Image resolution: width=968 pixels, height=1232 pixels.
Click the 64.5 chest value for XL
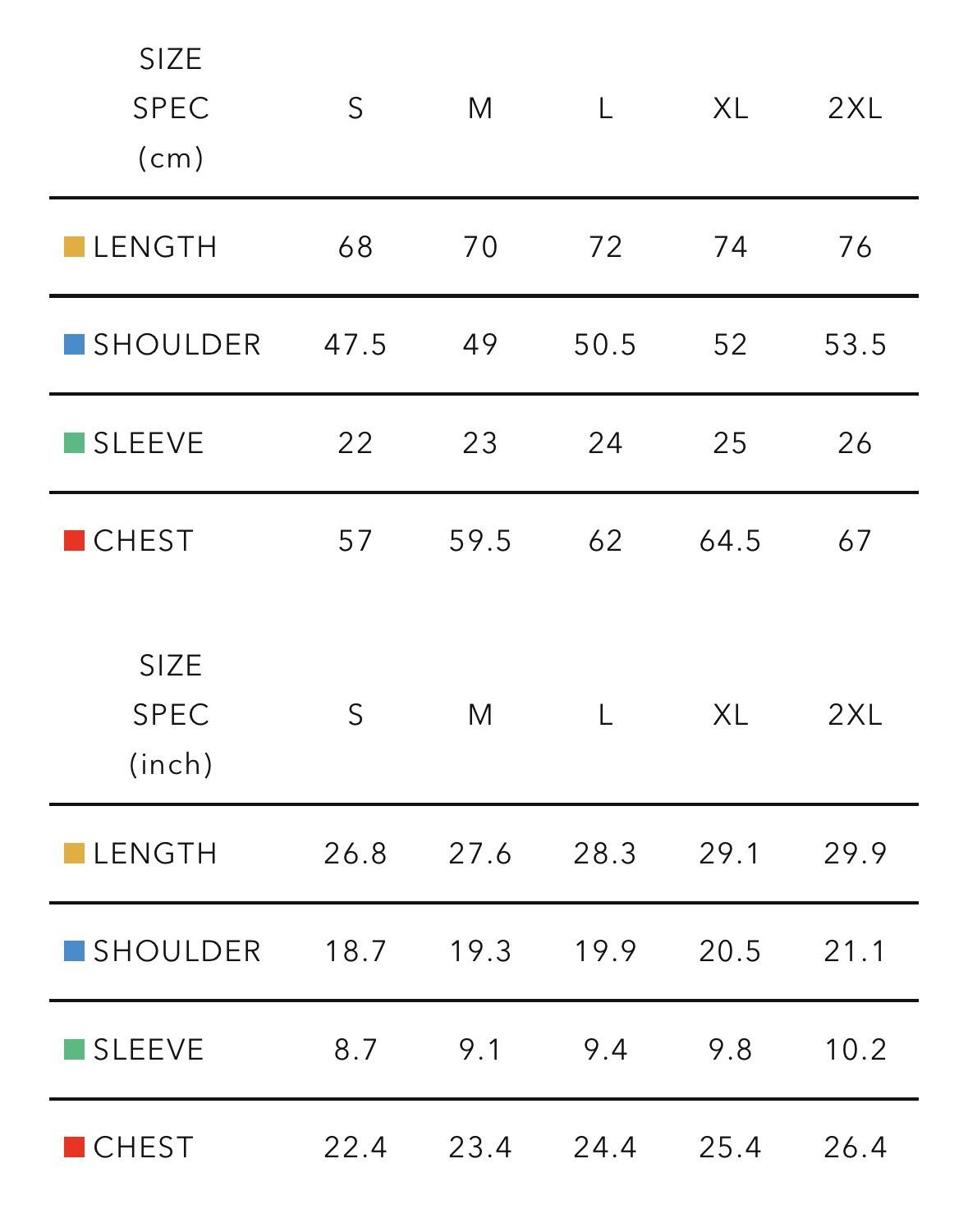point(730,541)
